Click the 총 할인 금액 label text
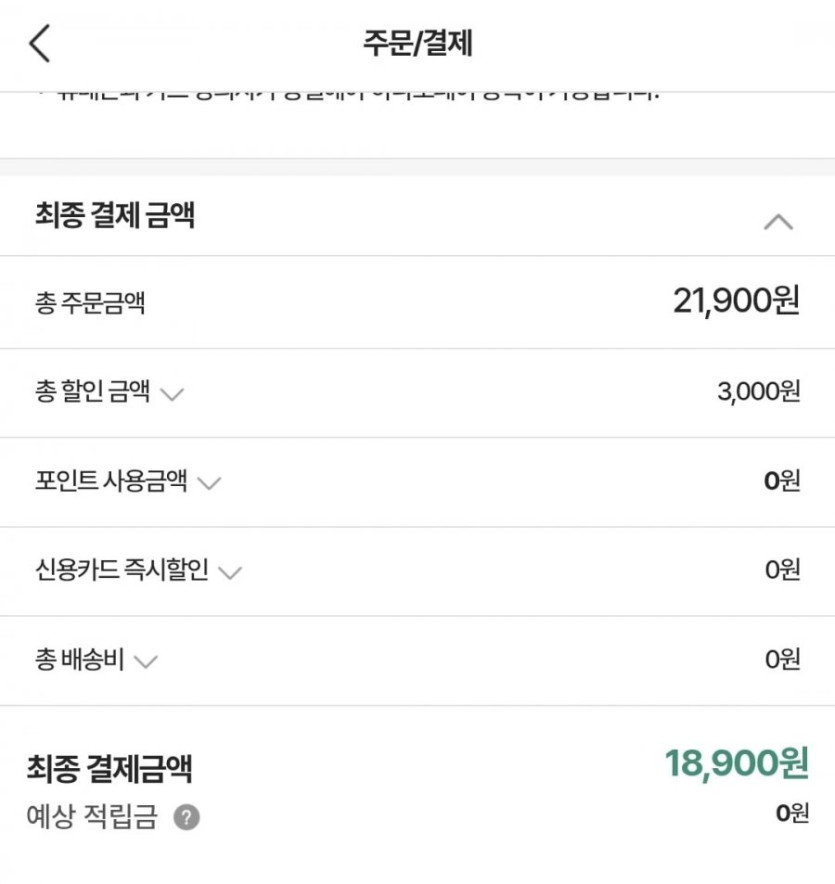Screen dimensions: 835x884 tap(92, 392)
